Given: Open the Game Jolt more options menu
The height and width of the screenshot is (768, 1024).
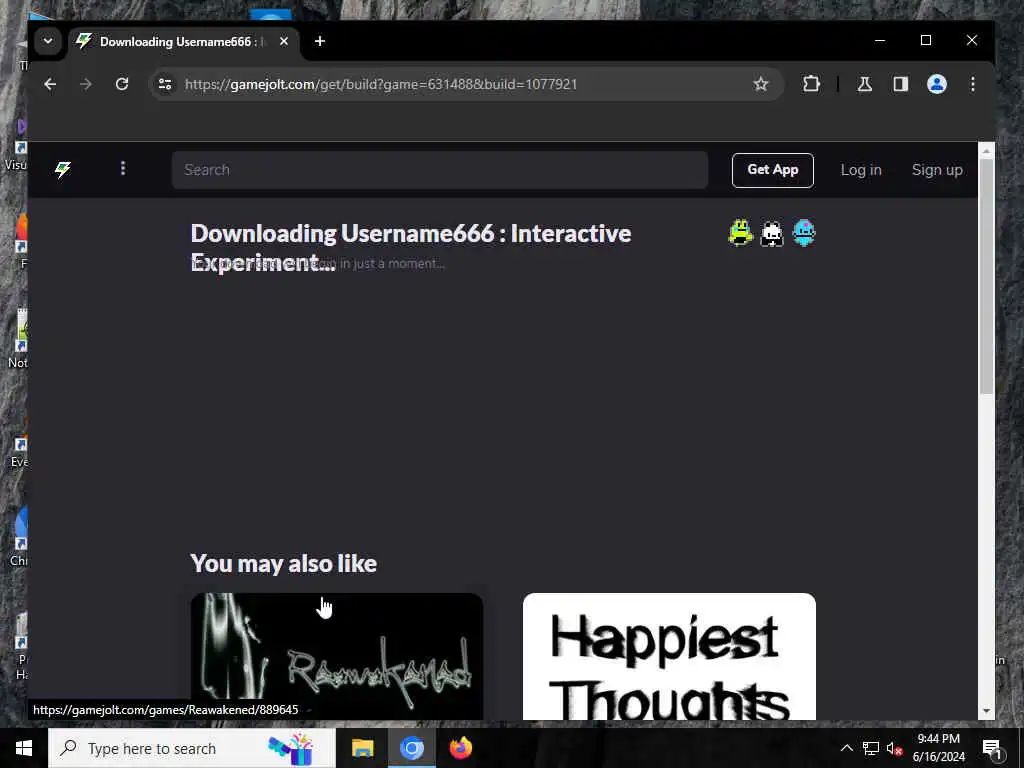Looking at the screenshot, I should [123, 168].
